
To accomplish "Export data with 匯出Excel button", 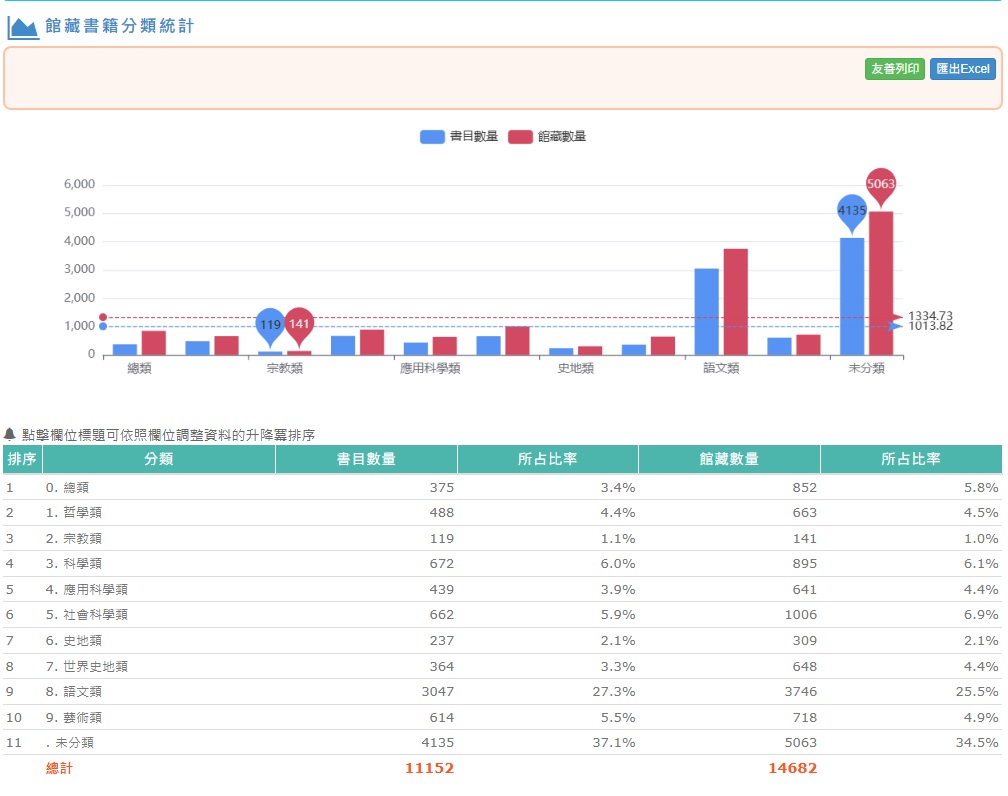I will click(962, 69).
